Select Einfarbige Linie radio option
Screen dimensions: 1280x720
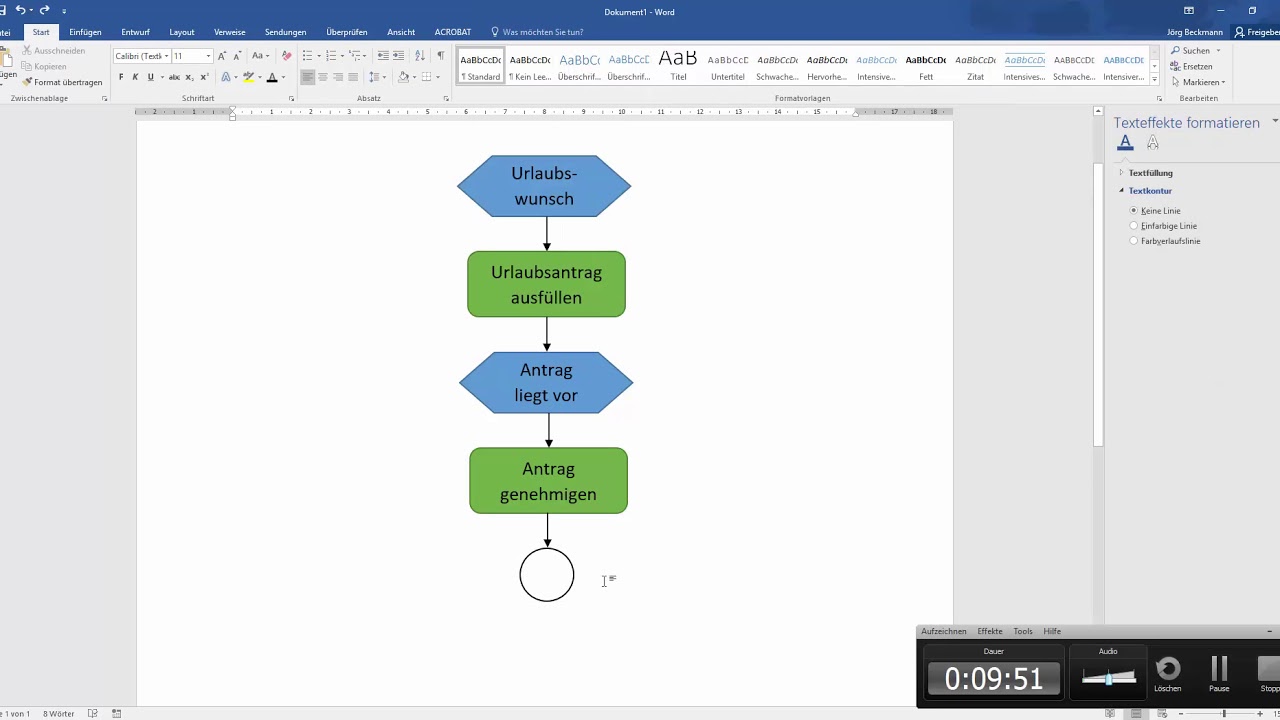tap(1134, 226)
